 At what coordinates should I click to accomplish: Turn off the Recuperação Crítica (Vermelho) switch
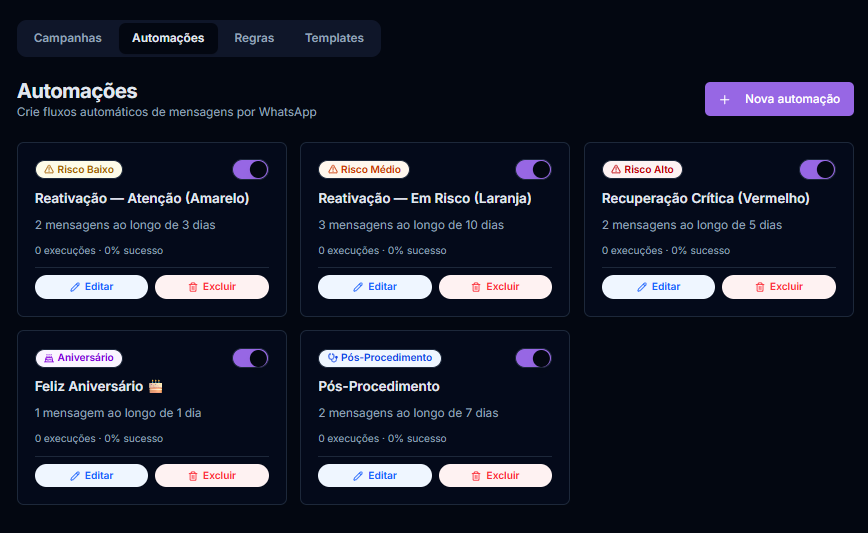[817, 170]
